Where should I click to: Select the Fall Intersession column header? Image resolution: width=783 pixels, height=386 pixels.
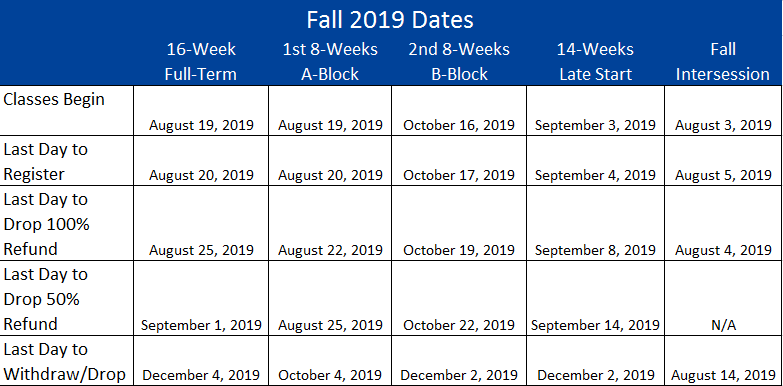click(x=723, y=61)
